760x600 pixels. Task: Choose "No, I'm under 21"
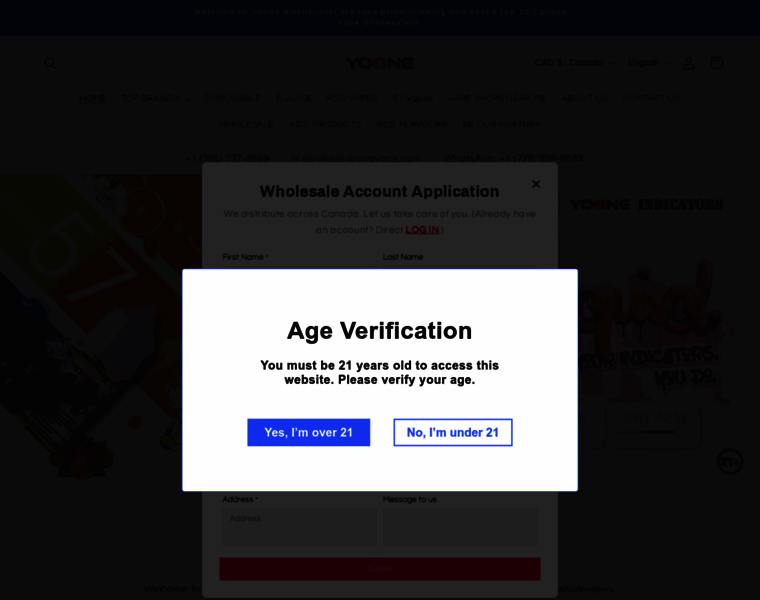[452, 432]
